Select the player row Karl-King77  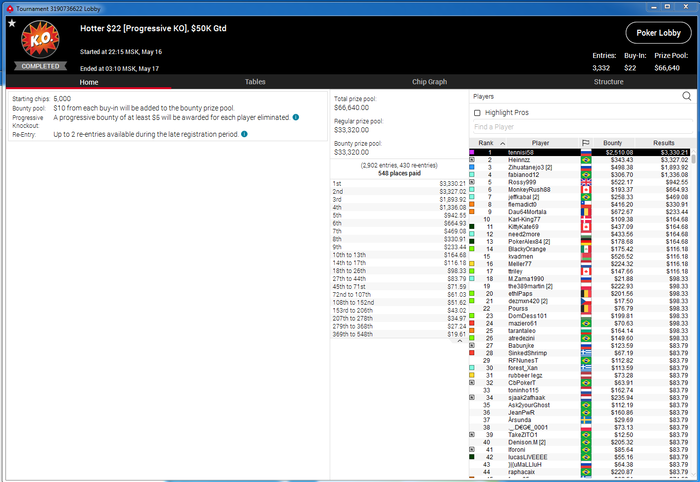coord(579,219)
